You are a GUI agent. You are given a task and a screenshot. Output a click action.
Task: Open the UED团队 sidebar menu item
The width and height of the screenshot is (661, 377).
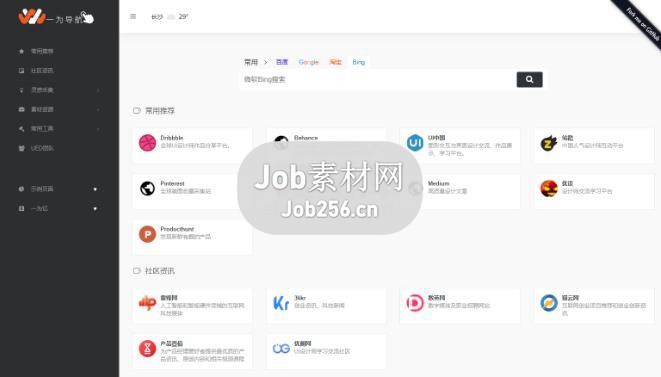pyautogui.click(x=42, y=148)
